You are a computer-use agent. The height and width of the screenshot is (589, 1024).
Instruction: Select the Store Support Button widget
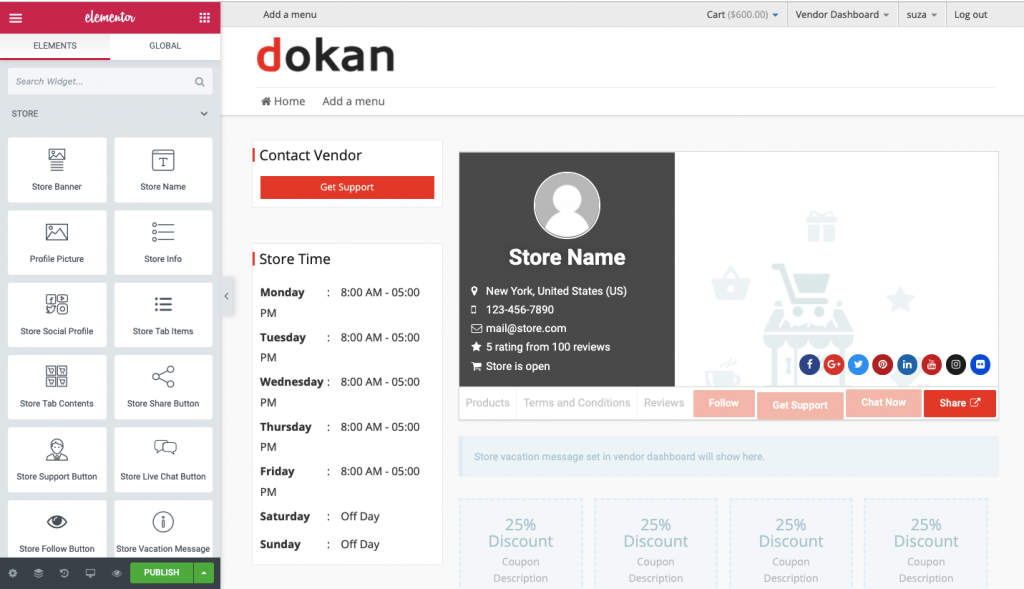(x=57, y=460)
